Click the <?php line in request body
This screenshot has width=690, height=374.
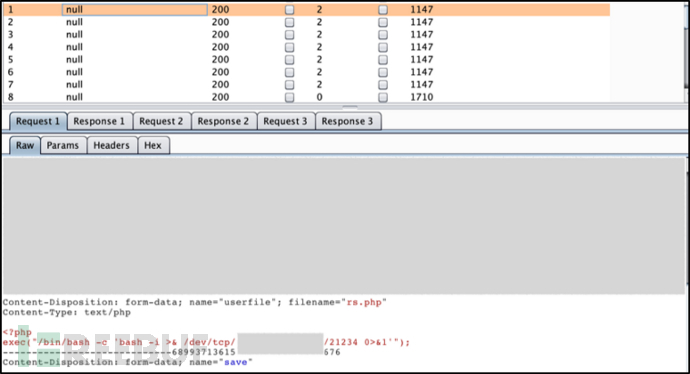tap(17, 332)
